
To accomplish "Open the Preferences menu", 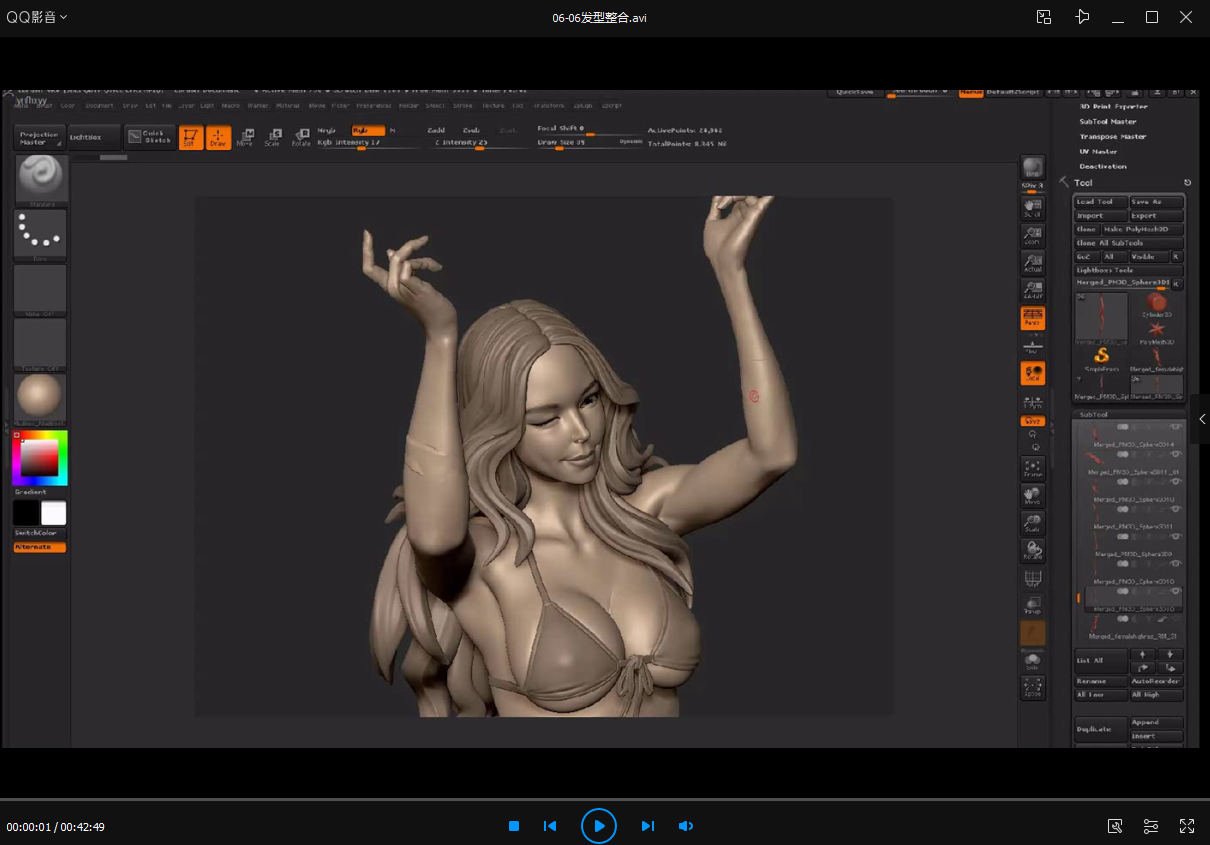I will pos(375,105).
